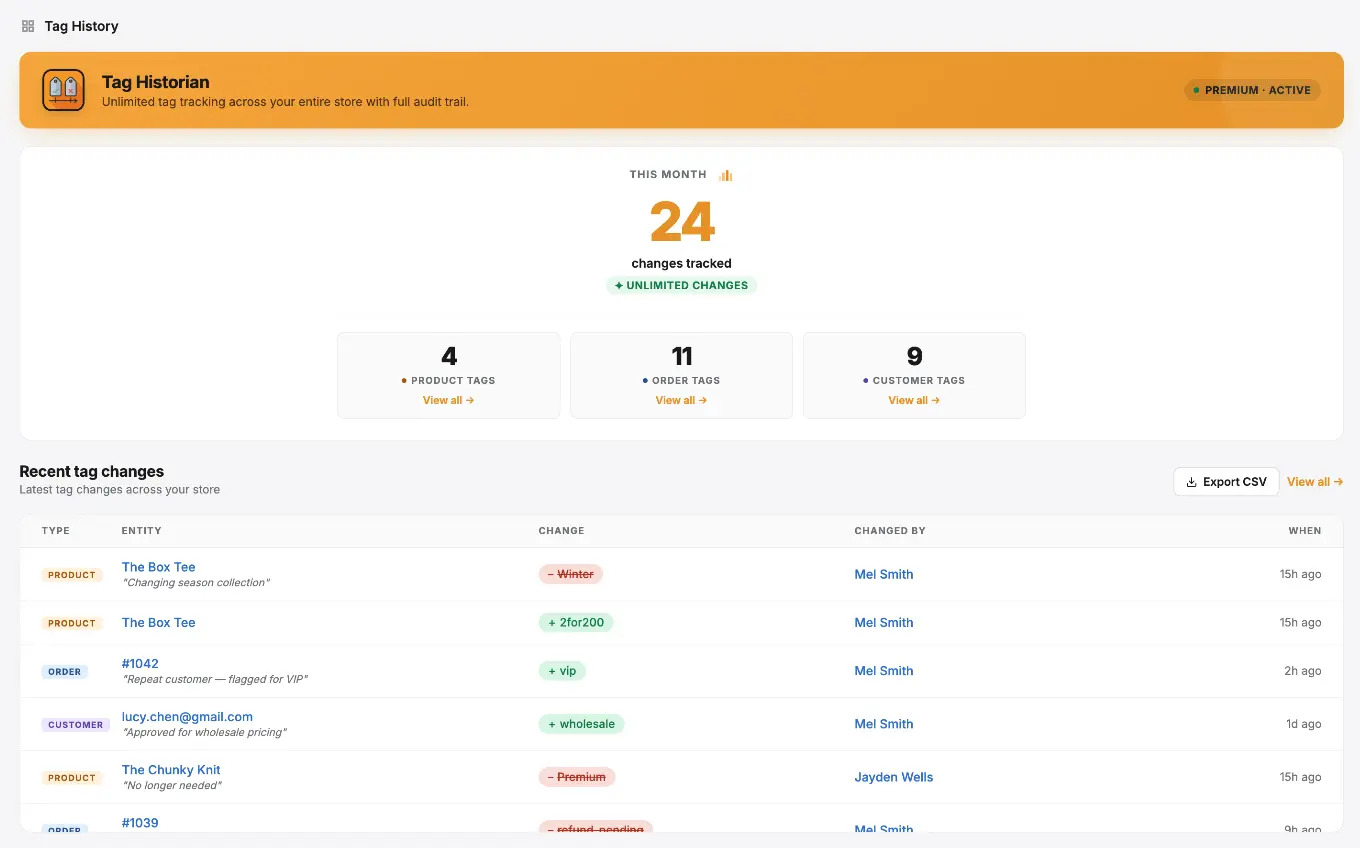Click the Order badge in the #1042 row

(65, 672)
